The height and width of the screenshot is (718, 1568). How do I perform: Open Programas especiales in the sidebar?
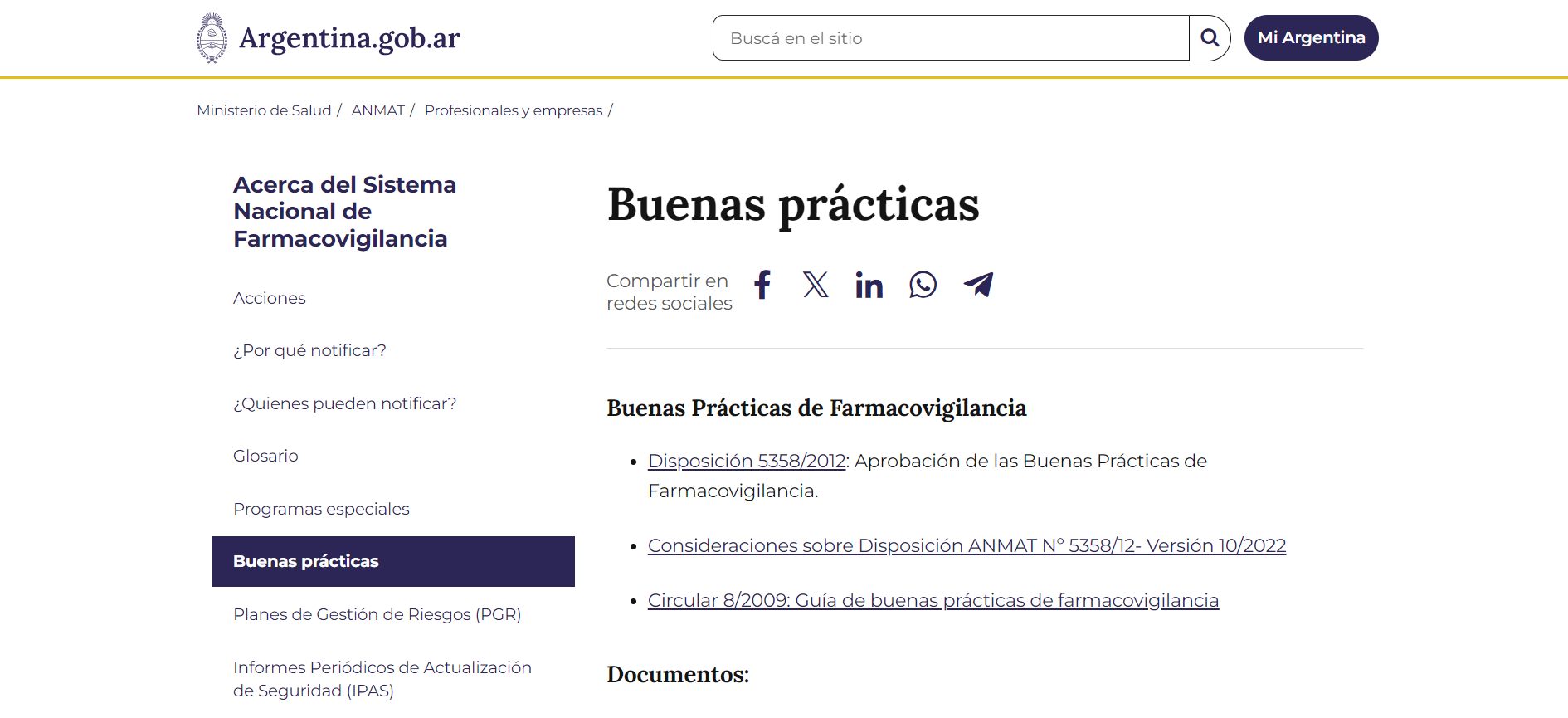(x=321, y=509)
